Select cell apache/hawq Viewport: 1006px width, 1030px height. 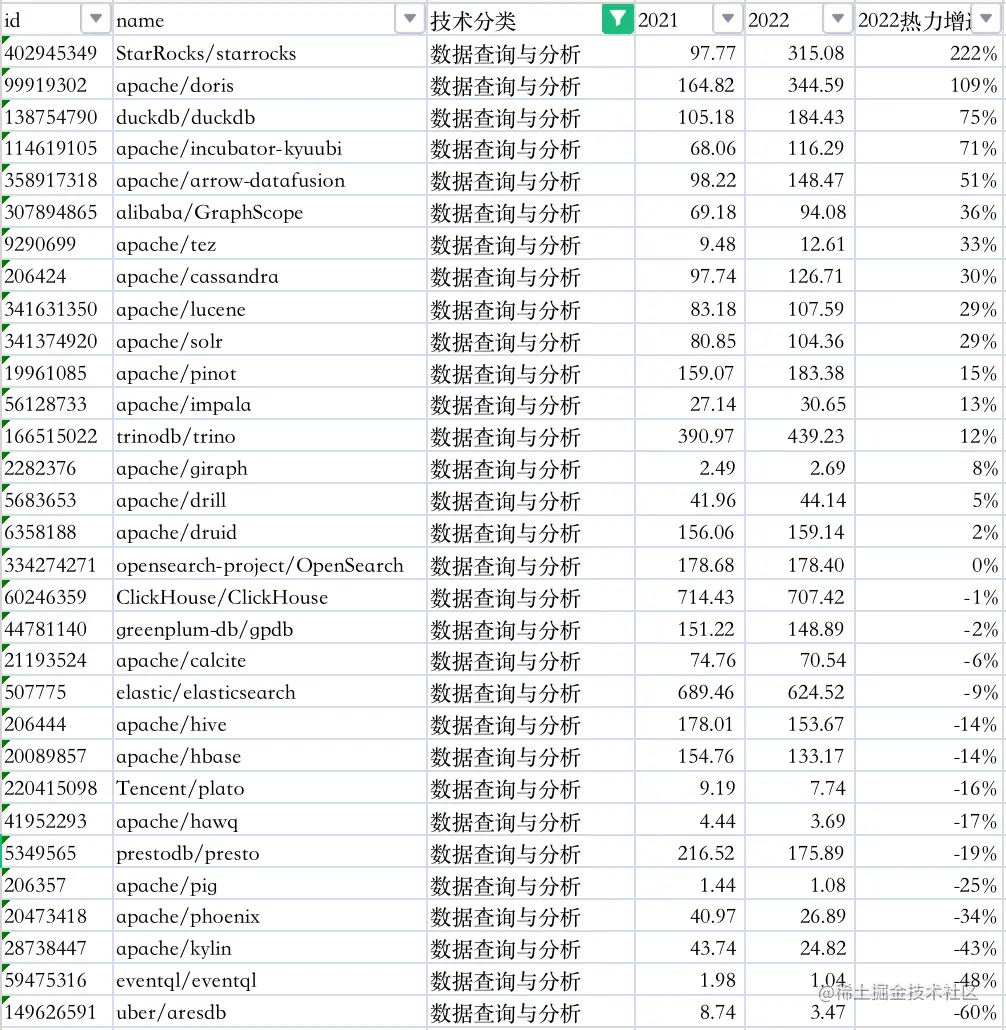pyautogui.click(x=269, y=821)
